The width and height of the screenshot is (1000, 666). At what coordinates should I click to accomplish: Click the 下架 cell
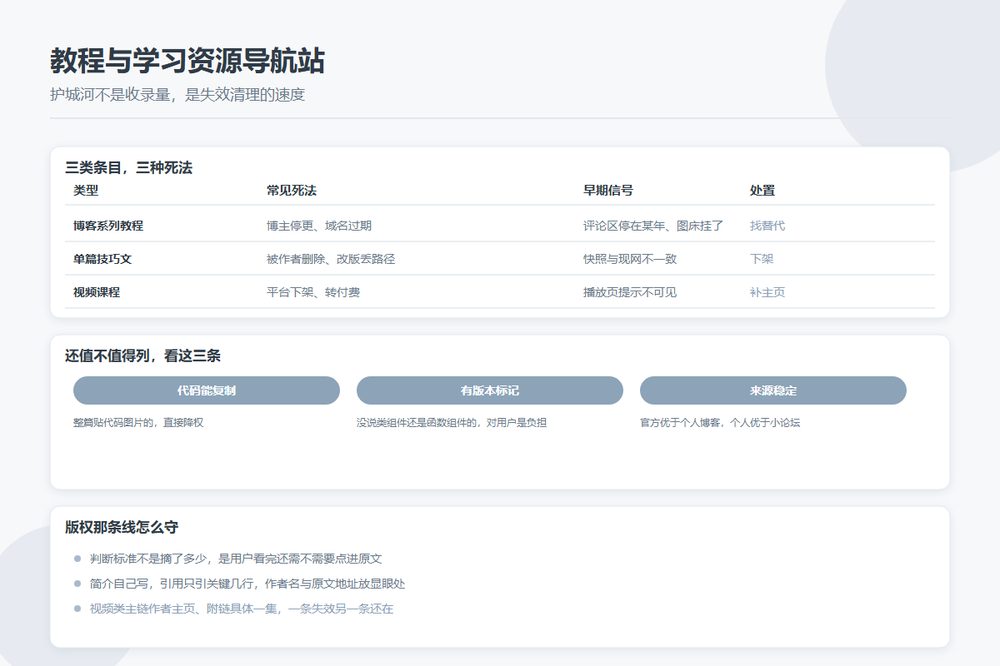tap(761, 259)
